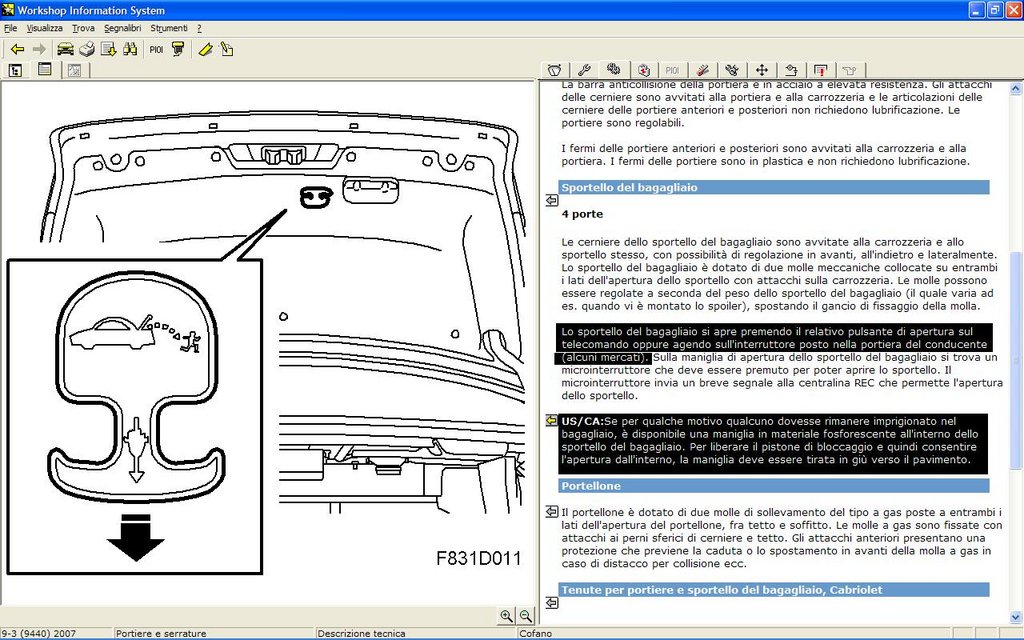Show the tree structure view
1024x640 pixels.
[x=16, y=71]
